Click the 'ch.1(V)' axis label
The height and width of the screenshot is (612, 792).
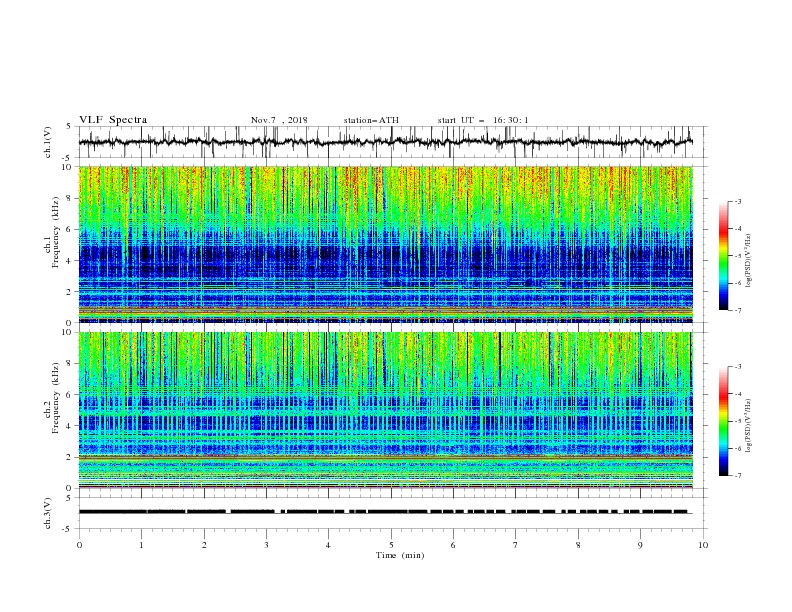pyautogui.click(x=48, y=142)
